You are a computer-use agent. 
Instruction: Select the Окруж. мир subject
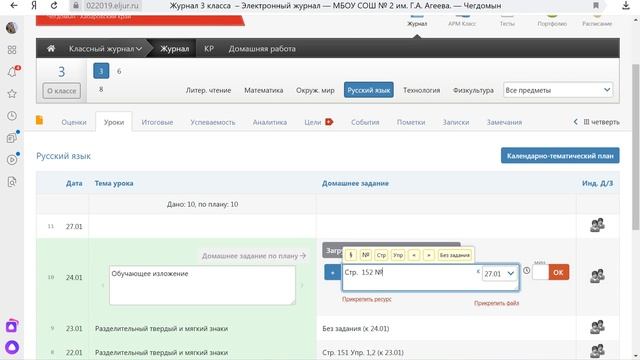tap(315, 90)
